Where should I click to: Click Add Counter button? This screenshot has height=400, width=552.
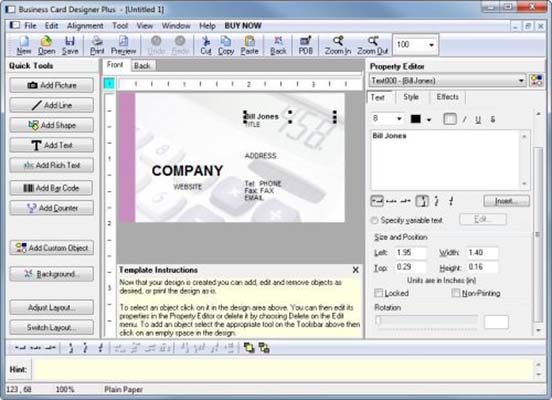click(x=52, y=208)
